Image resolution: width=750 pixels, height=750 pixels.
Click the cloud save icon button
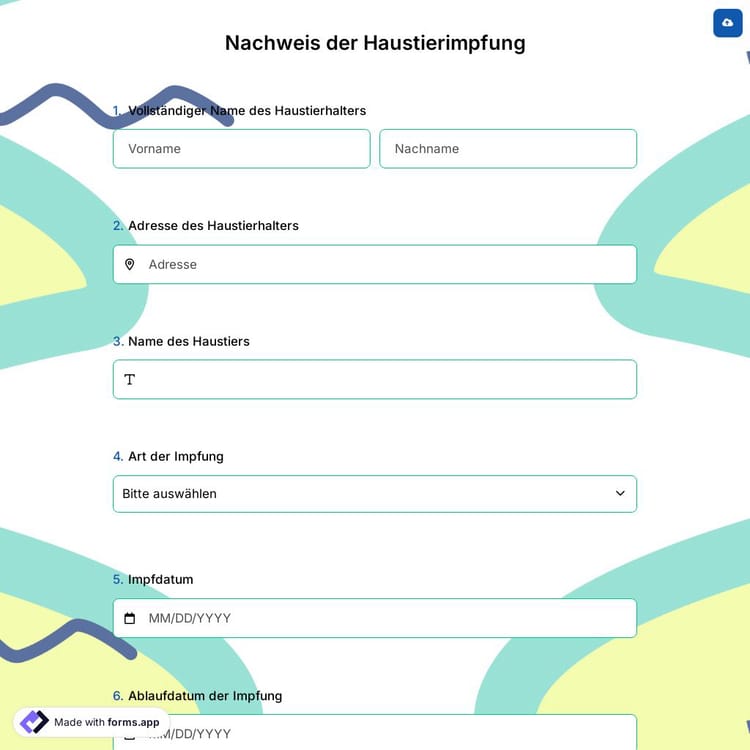(x=727, y=23)
